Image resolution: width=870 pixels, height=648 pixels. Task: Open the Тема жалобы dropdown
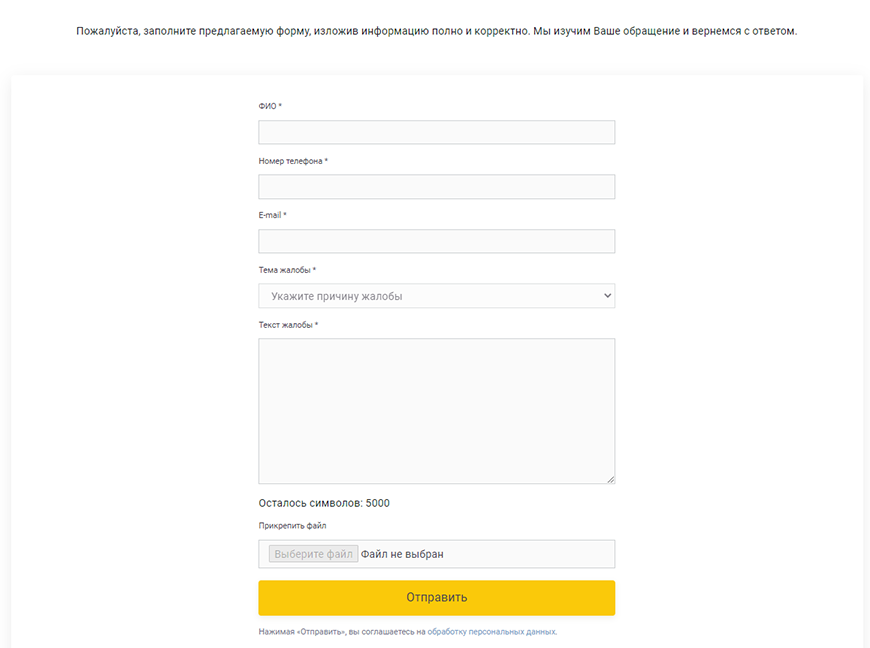pos(436,296)
